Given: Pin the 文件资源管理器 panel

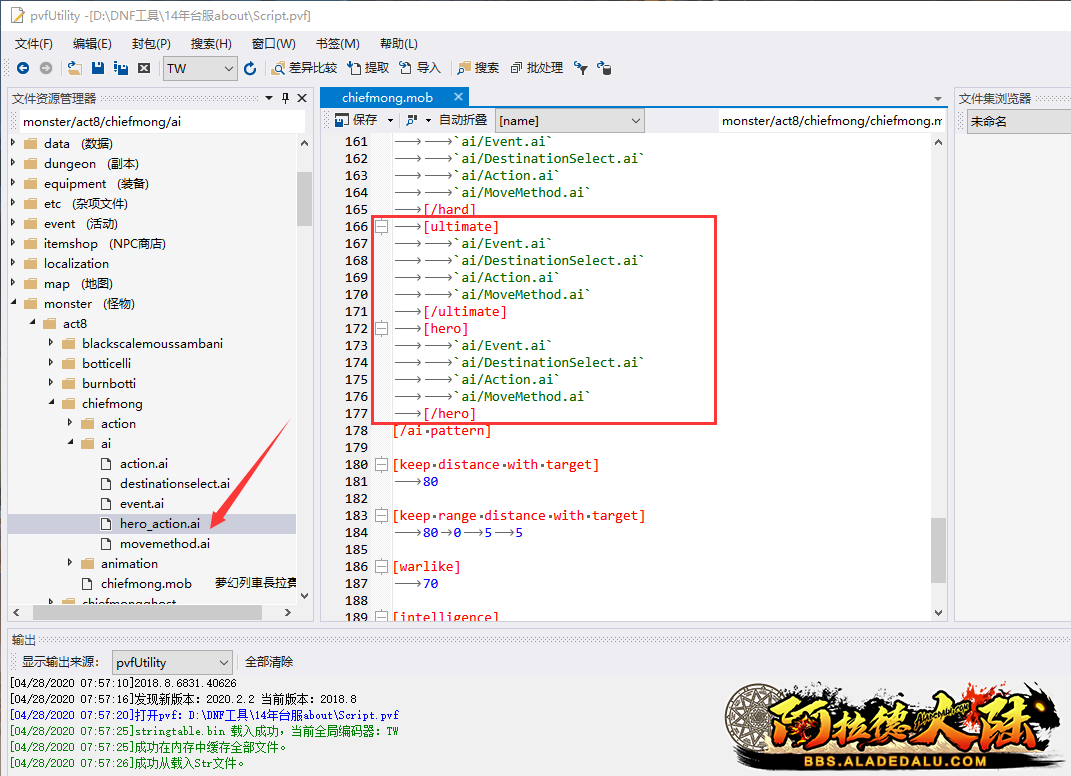Looking at the screenshot, I should (285, 98).
